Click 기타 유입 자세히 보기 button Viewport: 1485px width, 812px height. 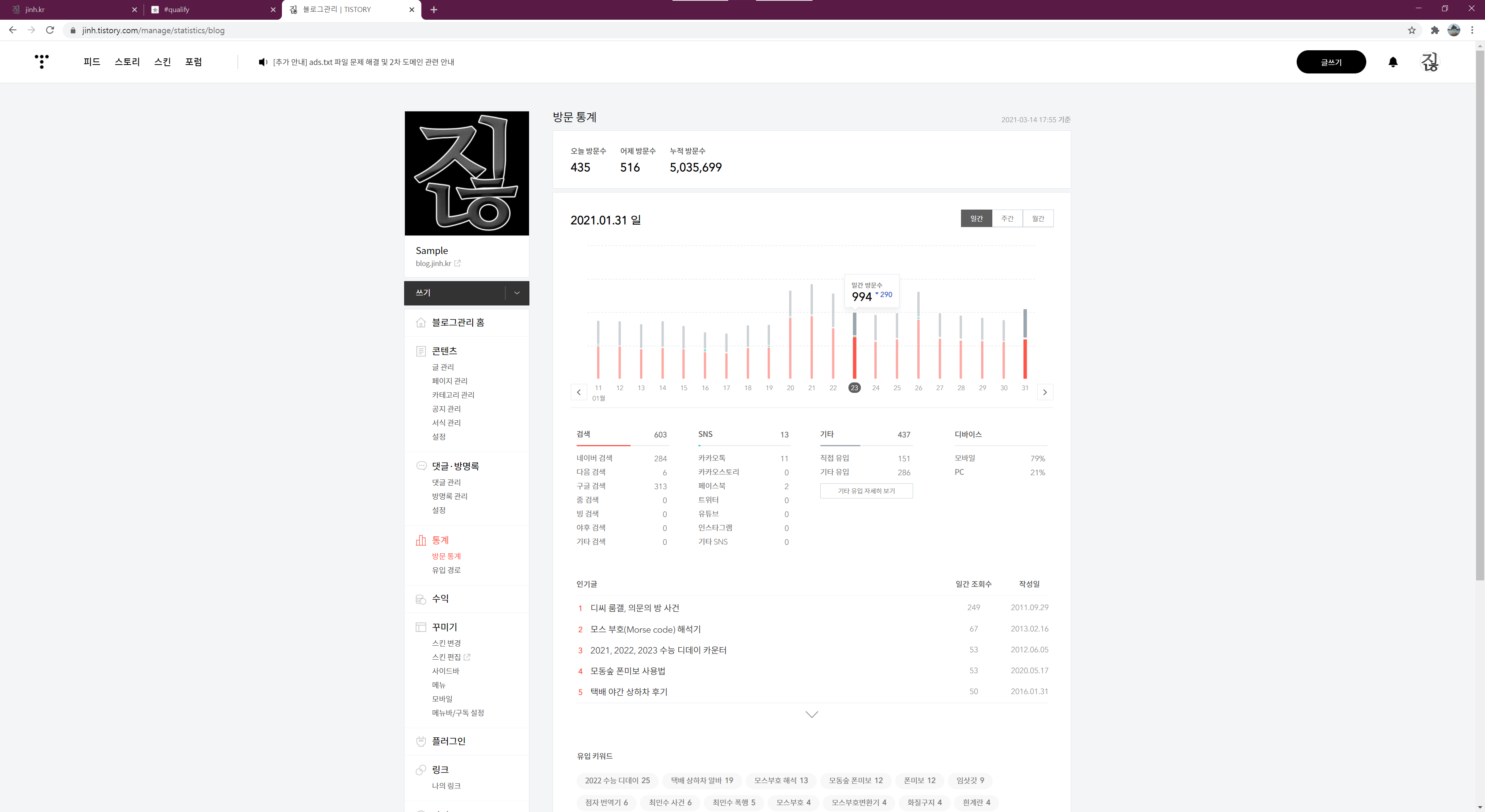pyautogui.click(x=866, y=490)
